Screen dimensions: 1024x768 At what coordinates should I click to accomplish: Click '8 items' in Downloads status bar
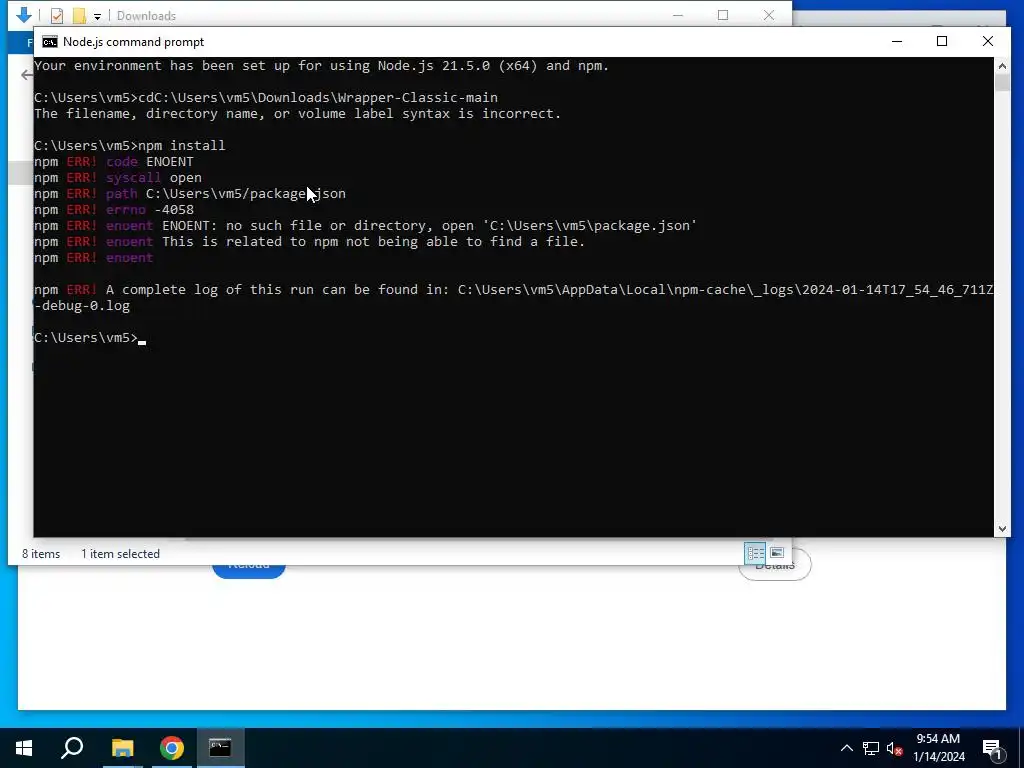click(x=41, y=554)
